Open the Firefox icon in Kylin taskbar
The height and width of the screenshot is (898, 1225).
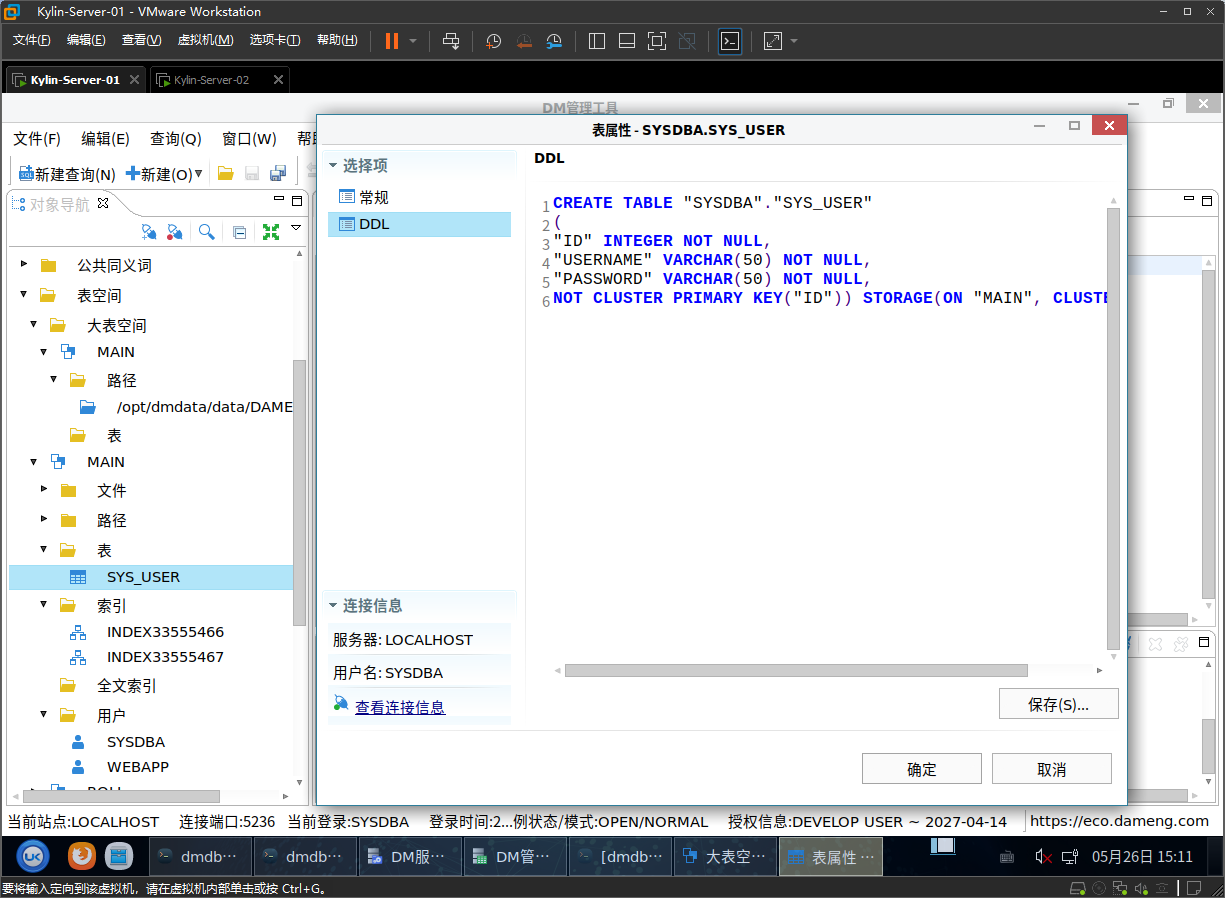tap(82, 856)
